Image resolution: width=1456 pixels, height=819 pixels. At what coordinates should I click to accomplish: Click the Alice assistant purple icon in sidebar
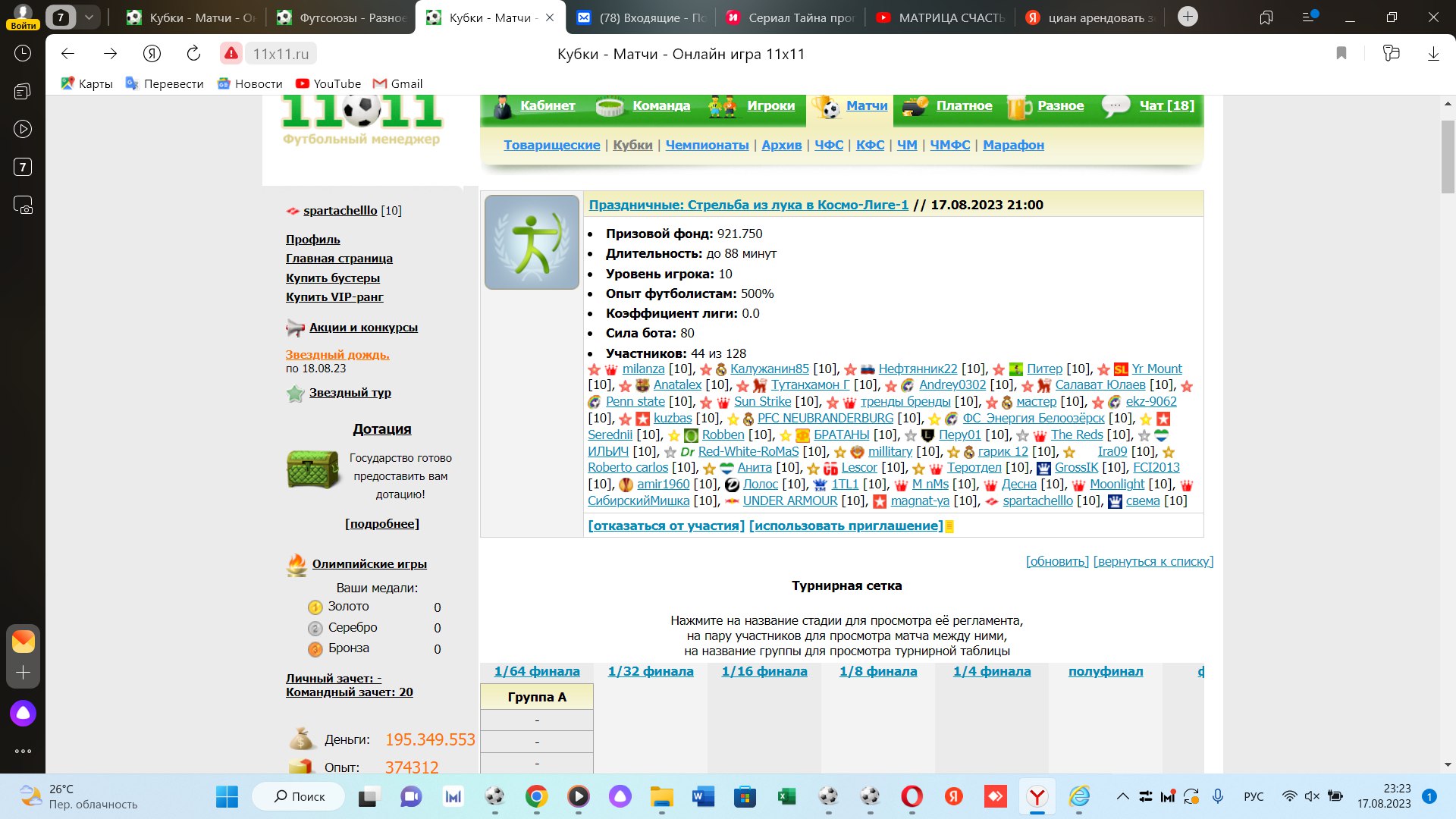[x=23, y=713]
